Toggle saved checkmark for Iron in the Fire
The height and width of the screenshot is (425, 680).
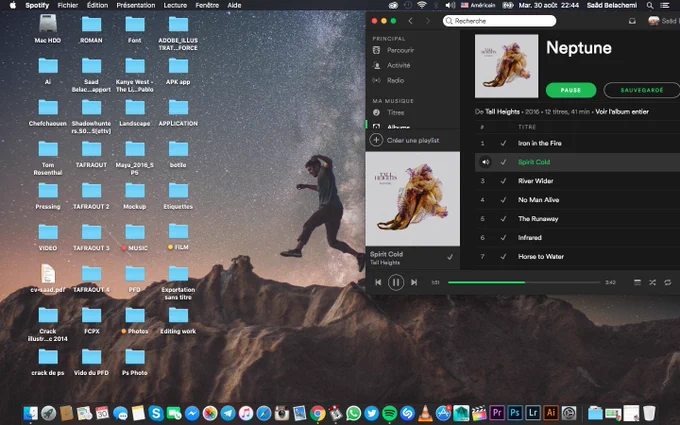tap(503, 143)
